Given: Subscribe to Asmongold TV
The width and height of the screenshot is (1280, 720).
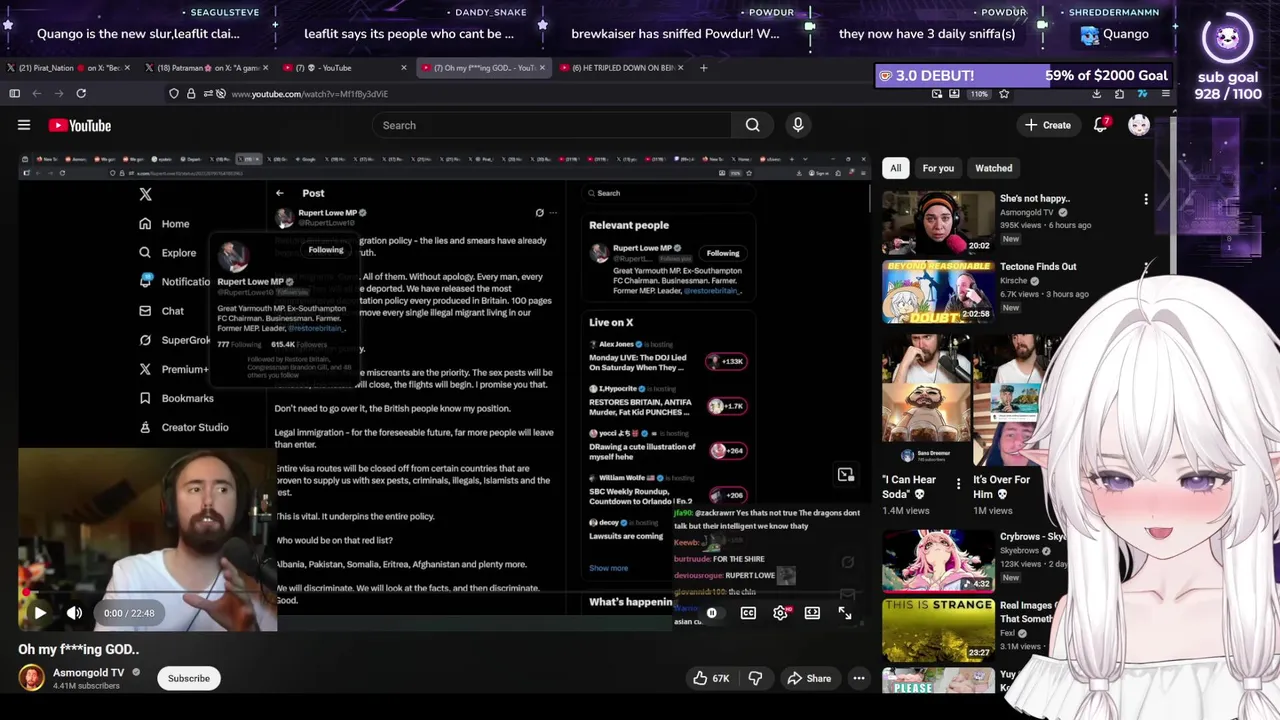Looking at the screenshot, I should 189,678.
